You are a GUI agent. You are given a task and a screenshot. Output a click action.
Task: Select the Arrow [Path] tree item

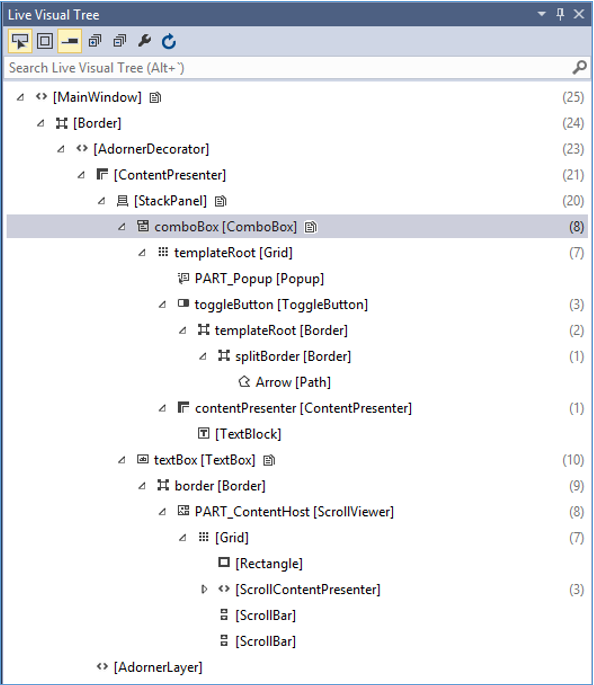click(x=284, y=382)
